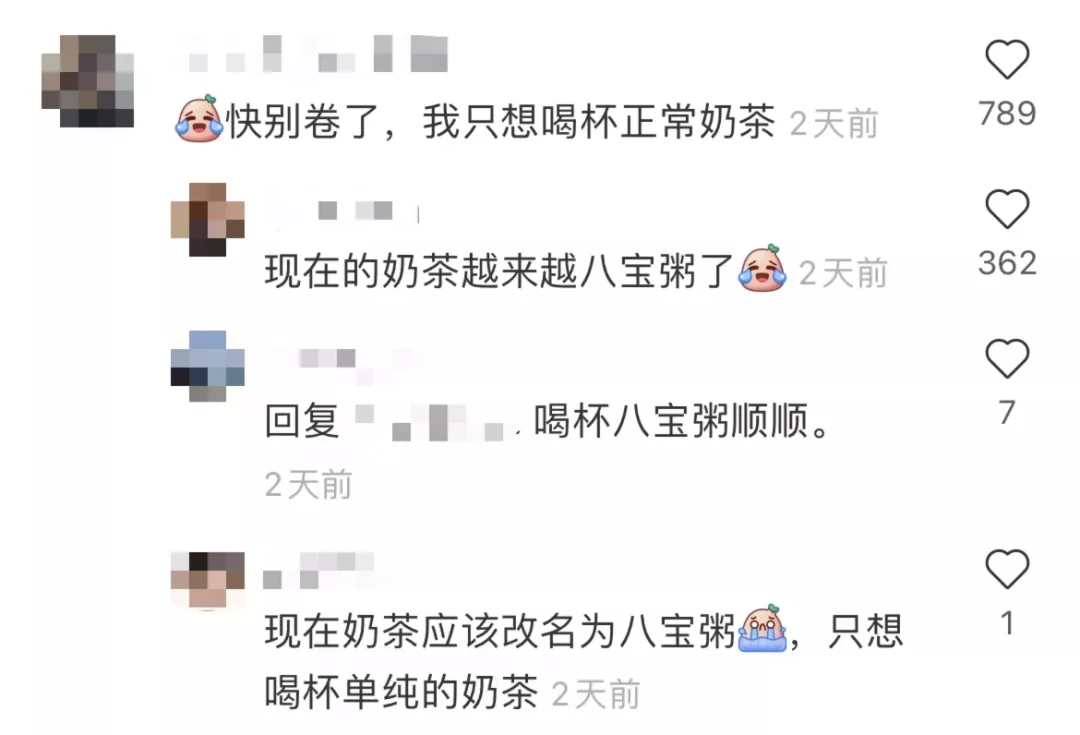
Task: Like the comment with 362 likes
Action: coord(1007,209)
